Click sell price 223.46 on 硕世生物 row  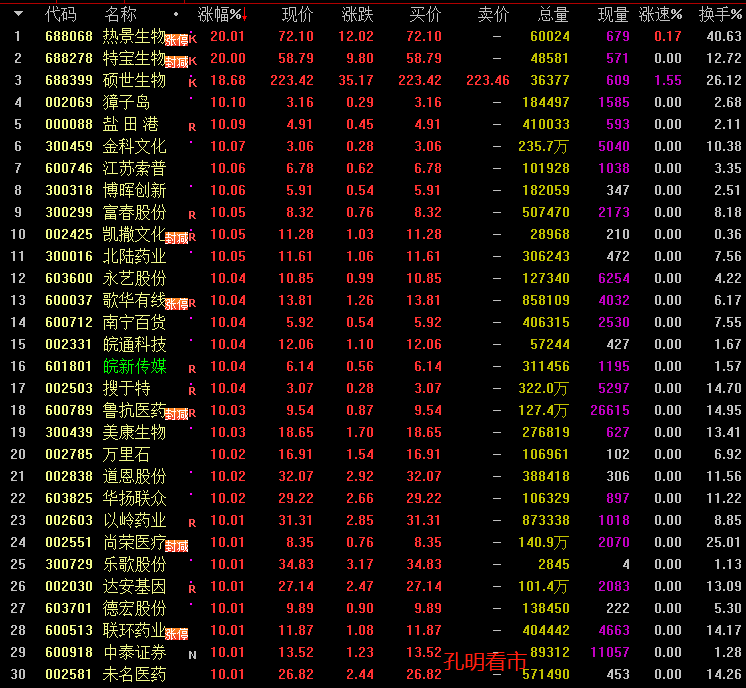tap(488, 80)
